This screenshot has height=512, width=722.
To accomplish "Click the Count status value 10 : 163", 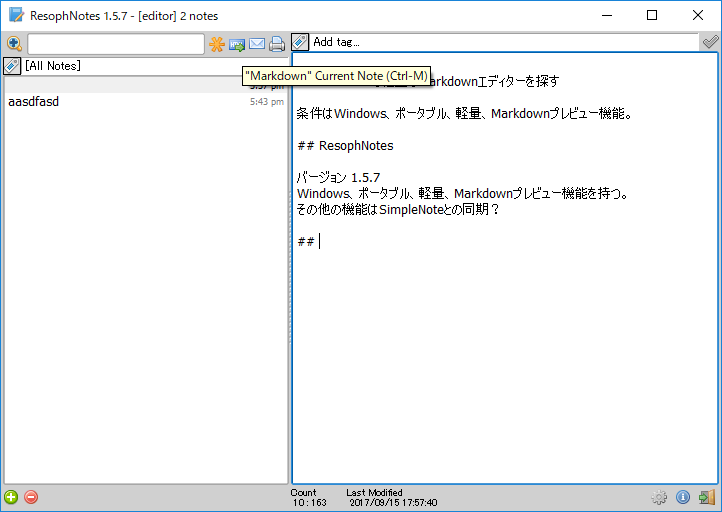I will 309,502.
